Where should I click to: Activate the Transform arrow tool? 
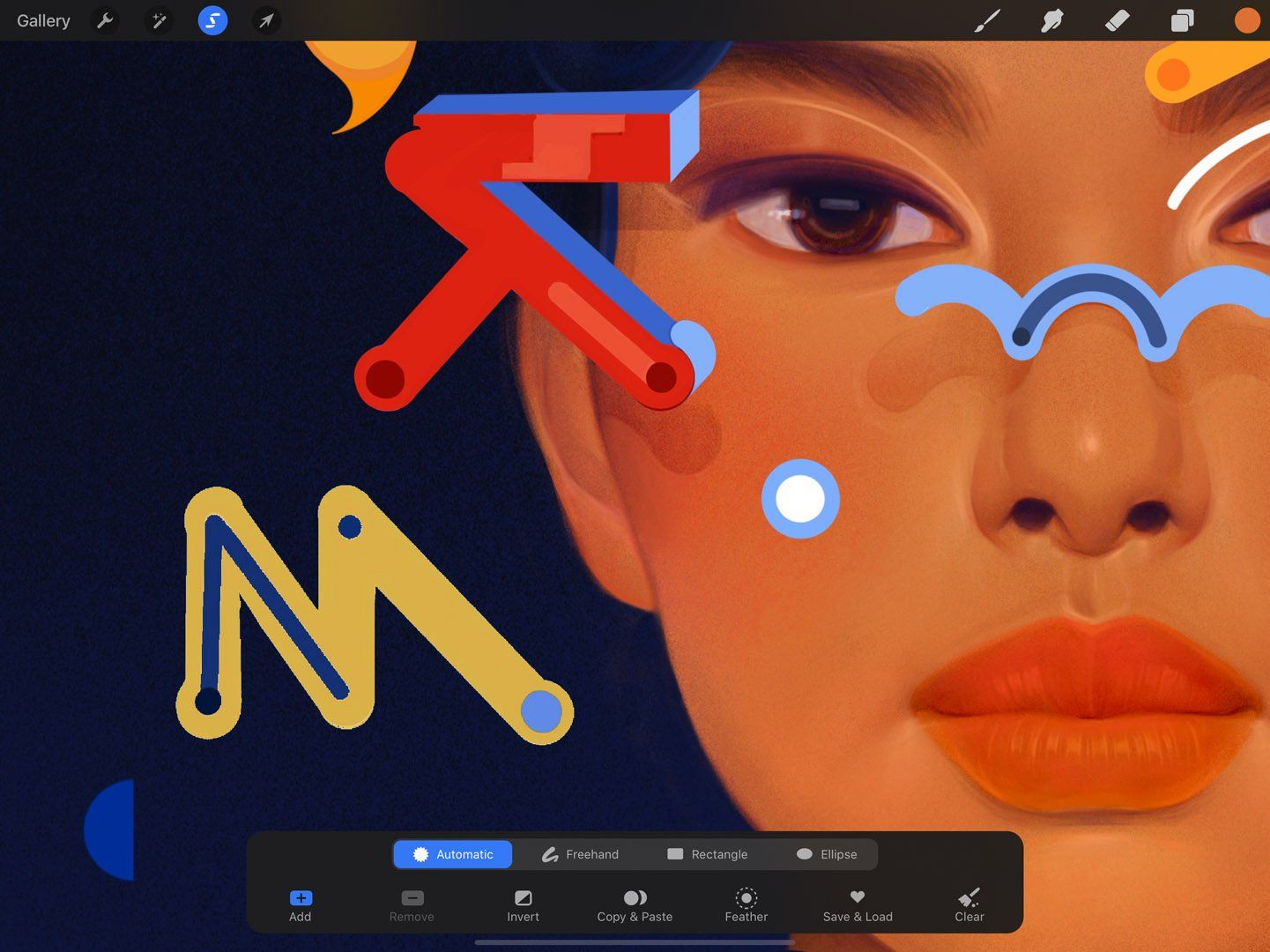[x=265, y=20]
